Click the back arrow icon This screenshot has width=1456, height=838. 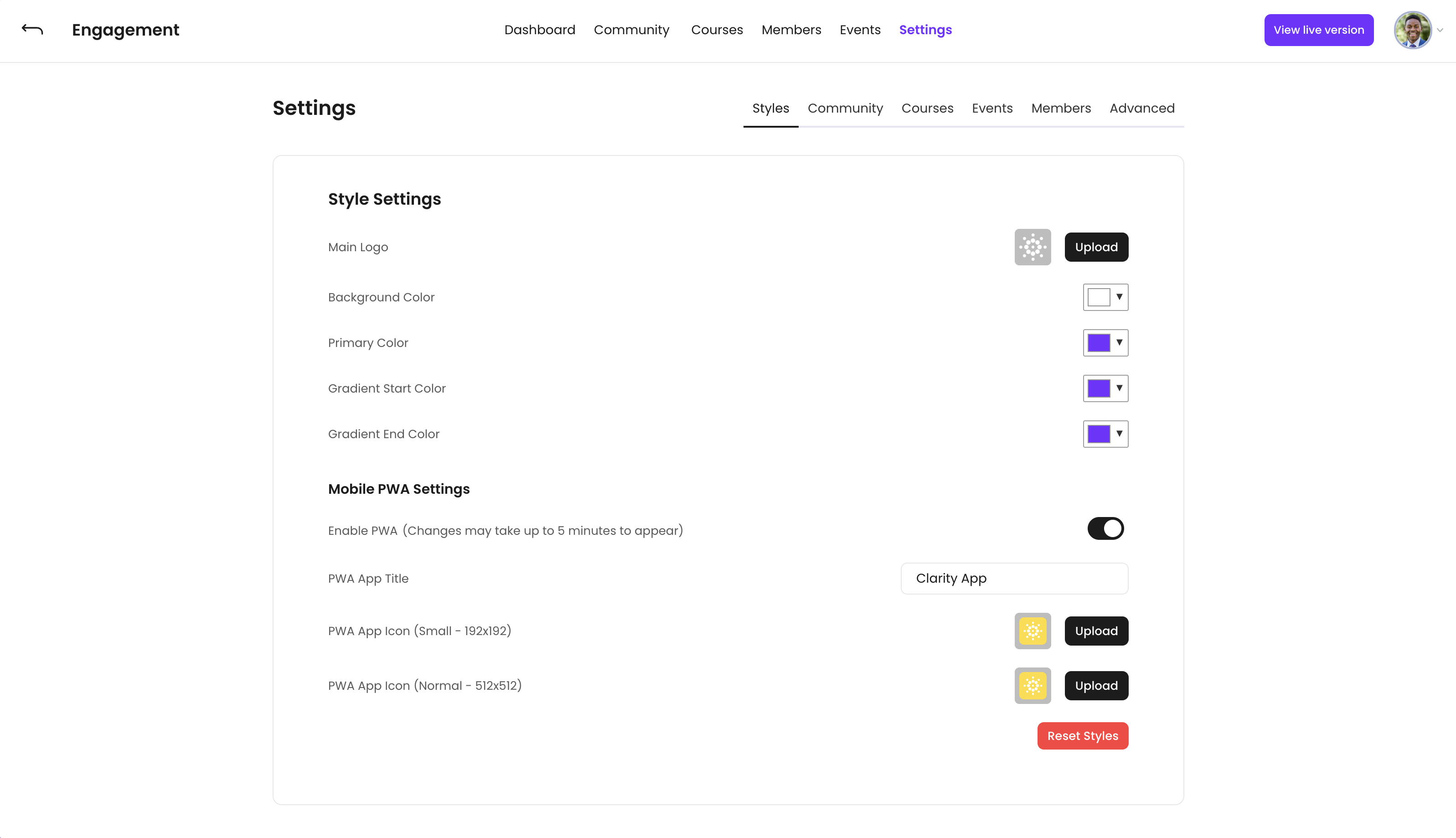pyautogui.click(x=32, y=29)
